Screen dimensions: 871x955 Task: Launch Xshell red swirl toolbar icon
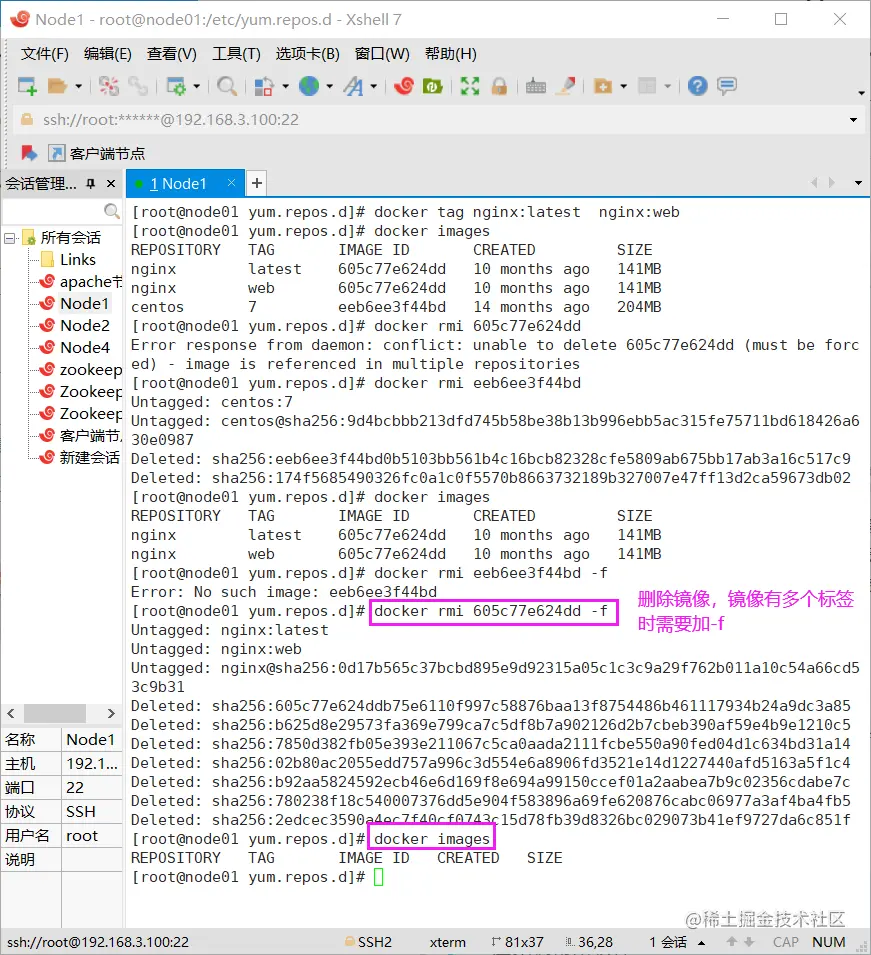[404, 86]
